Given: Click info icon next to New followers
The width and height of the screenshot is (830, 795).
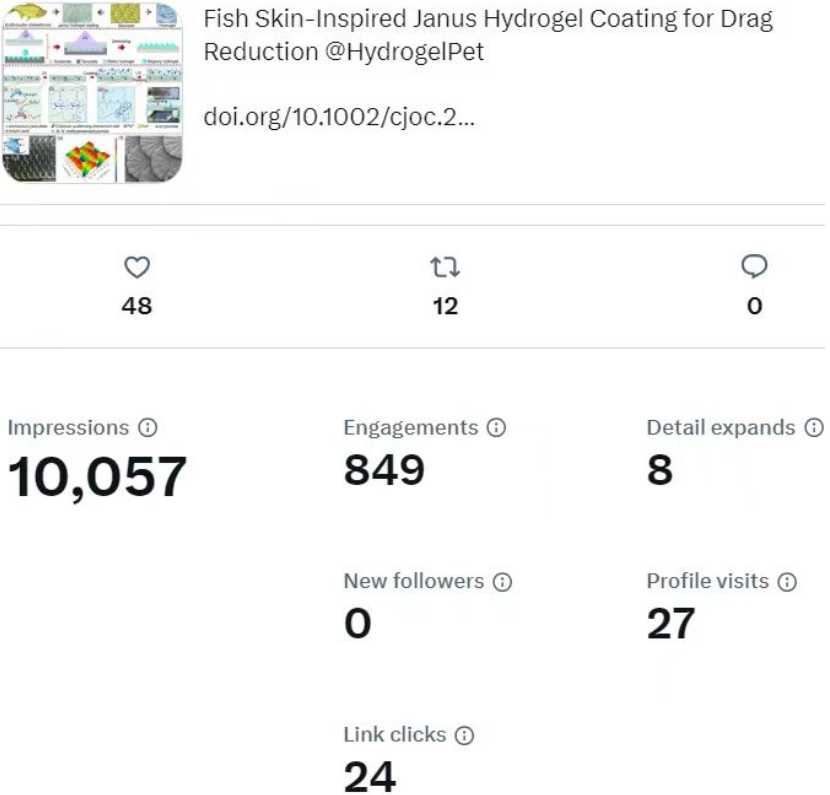Looking at the screenshot, I should pyautogui.click(x=502, y=581).
